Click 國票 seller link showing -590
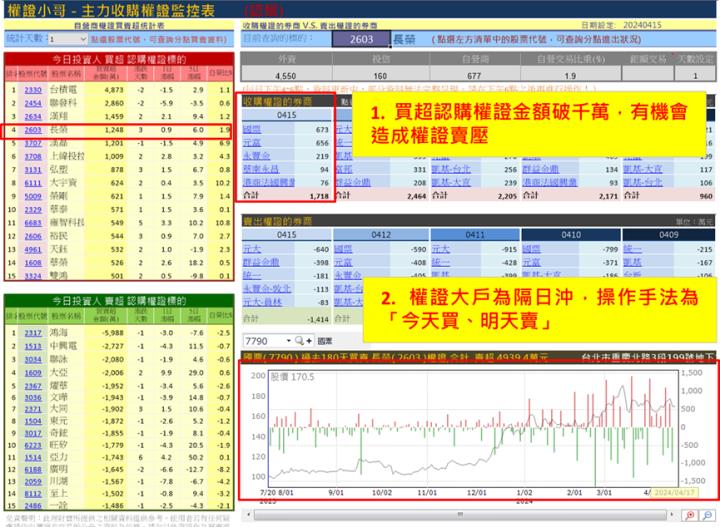 [x=343, y=249]
